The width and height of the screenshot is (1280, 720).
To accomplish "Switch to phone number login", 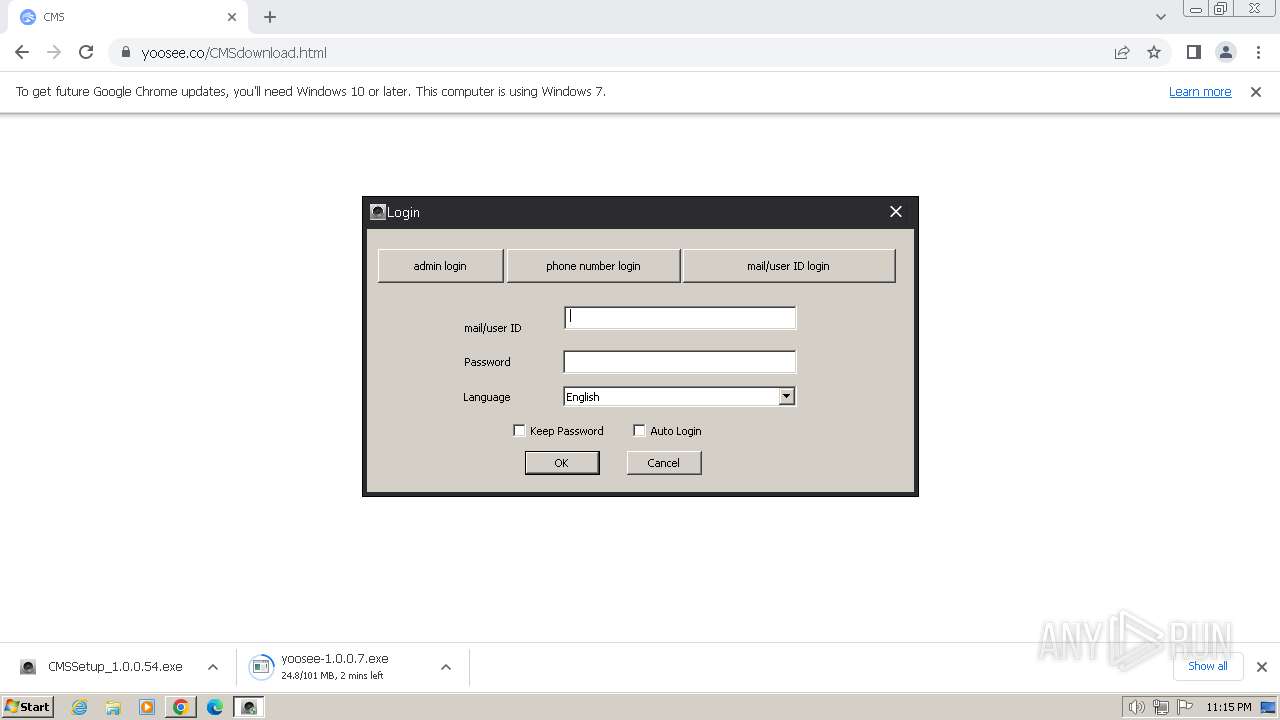I will 593,266.
